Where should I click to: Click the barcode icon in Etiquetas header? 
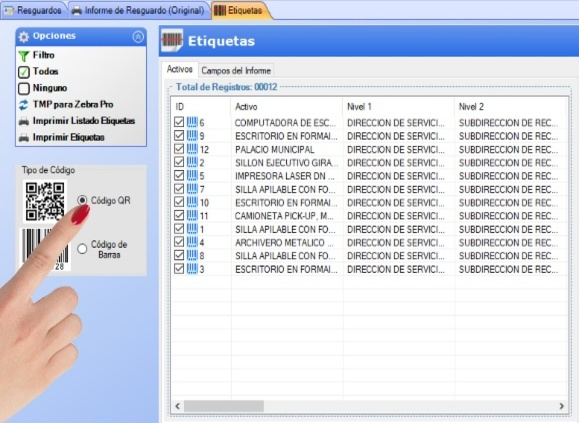pyautogui.click(x=172, y=40)
